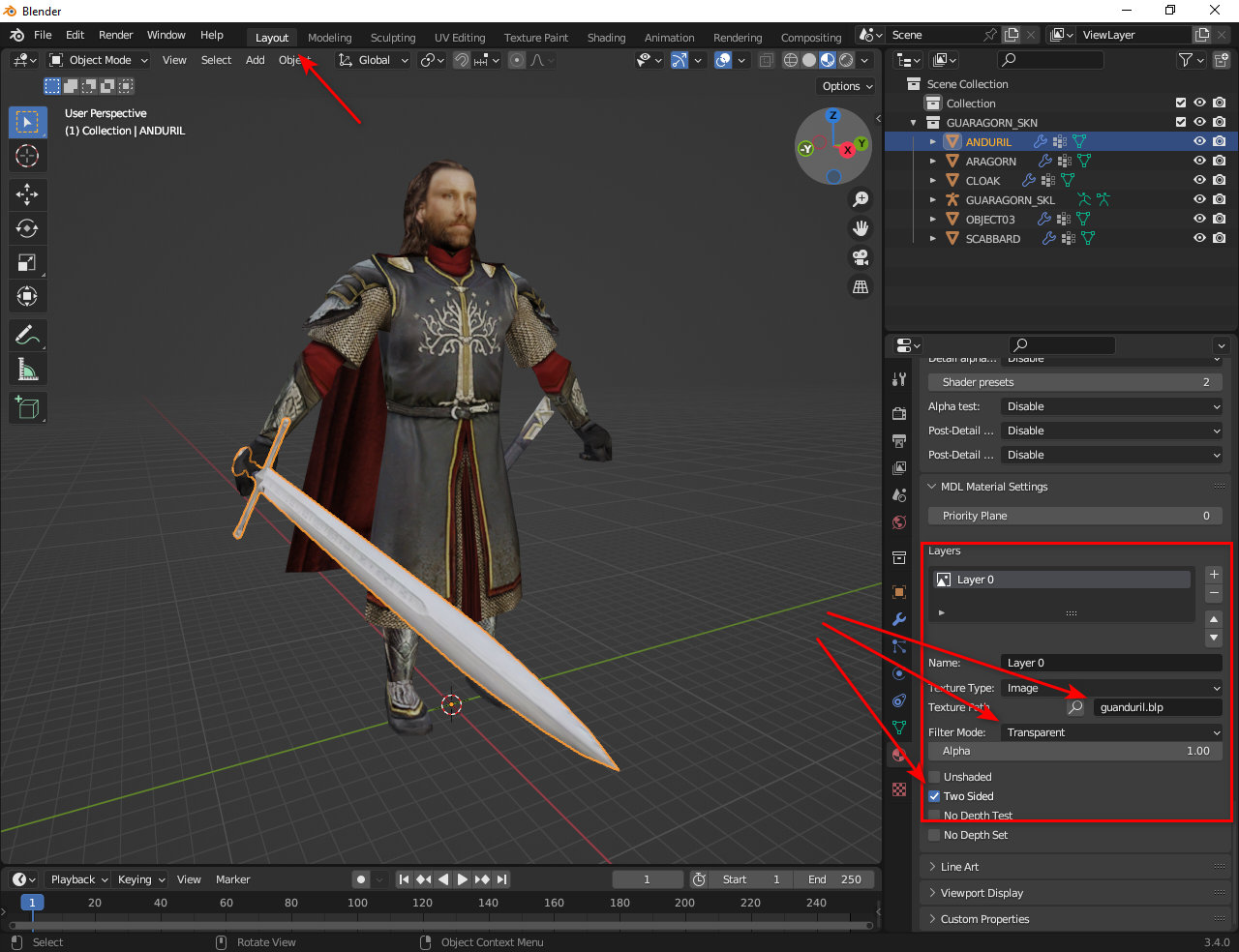Open the Material properties tab

coord(899,755)
